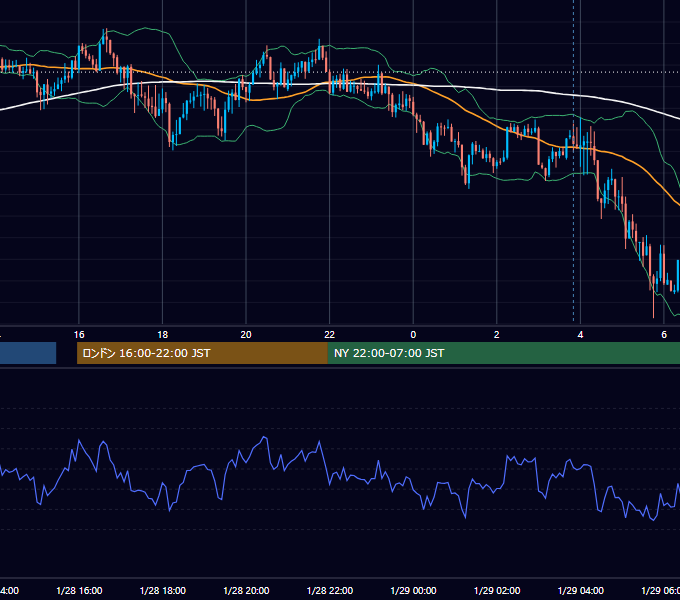680x600 pixels.
Task: Click the 6 hour label on price chart axis
Action: click(664, 335)
